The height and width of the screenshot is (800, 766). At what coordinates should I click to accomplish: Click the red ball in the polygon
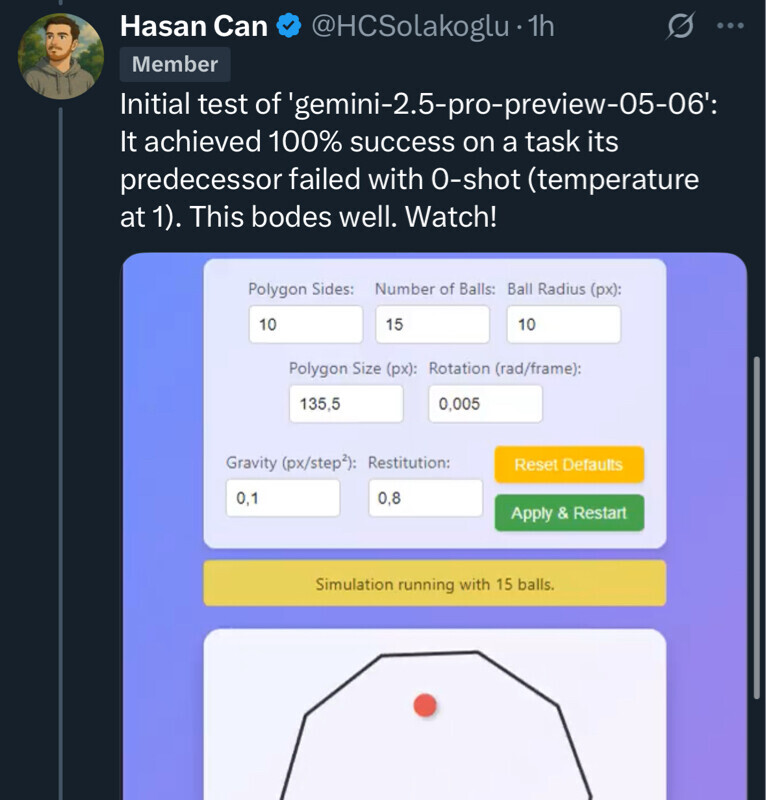point(425,705)
